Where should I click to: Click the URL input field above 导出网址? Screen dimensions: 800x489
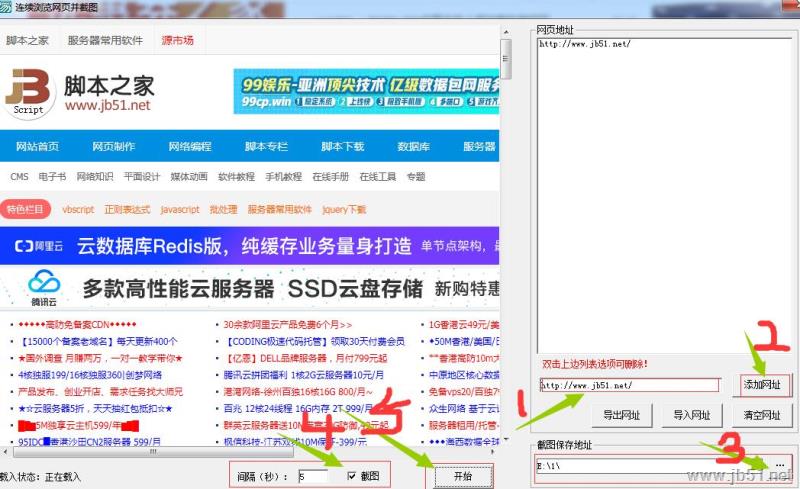629,385
